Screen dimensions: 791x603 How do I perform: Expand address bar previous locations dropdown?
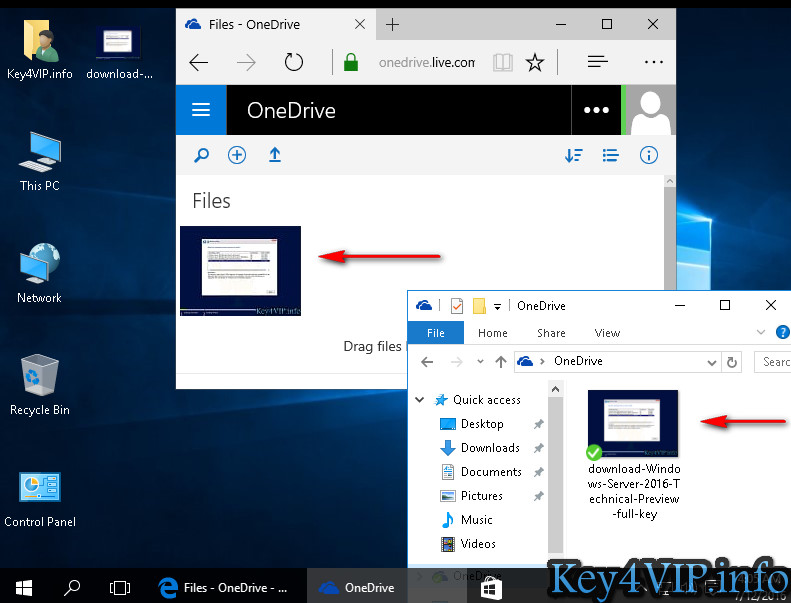coord(711,362)
